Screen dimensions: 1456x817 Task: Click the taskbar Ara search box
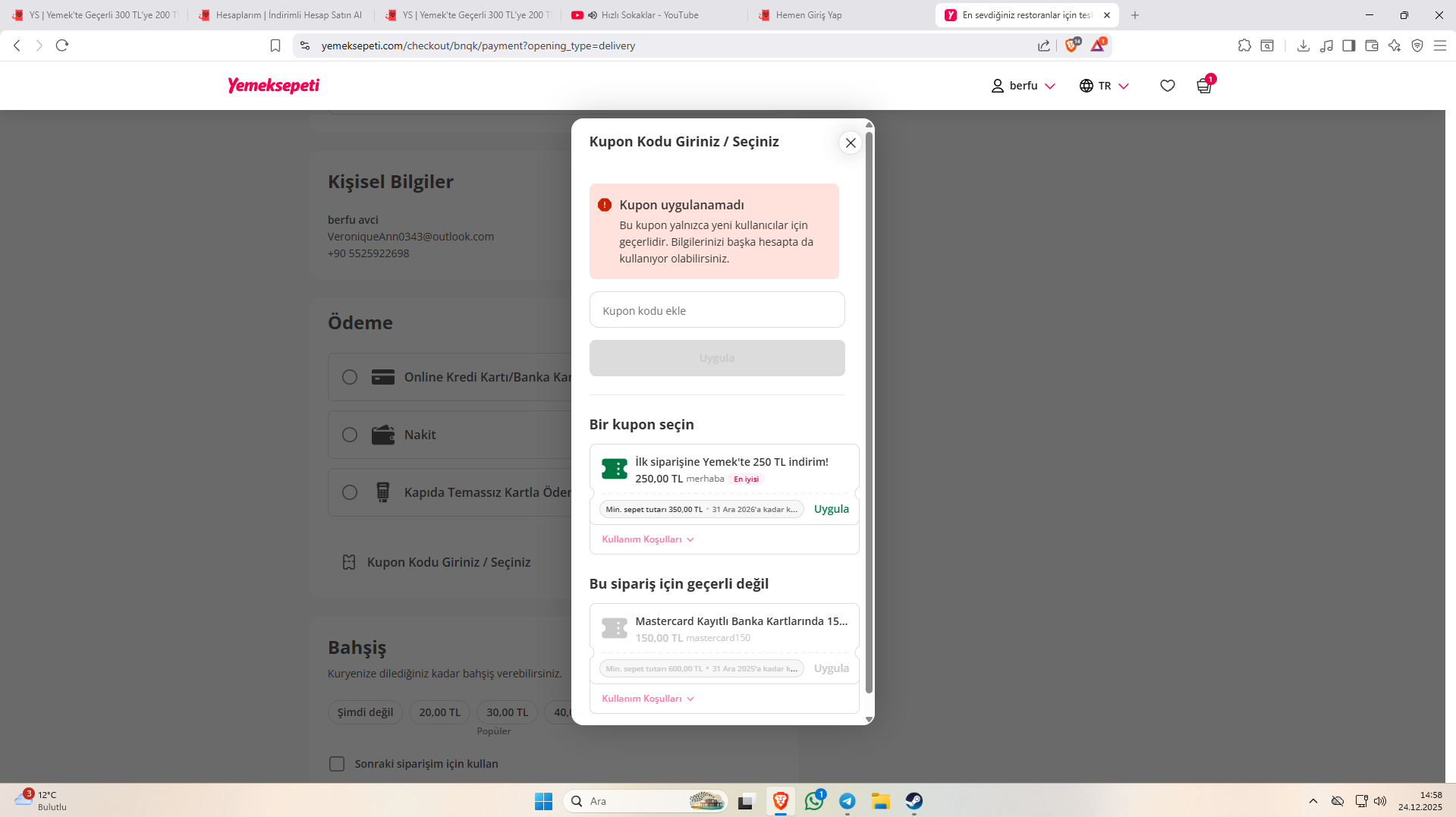646,801
